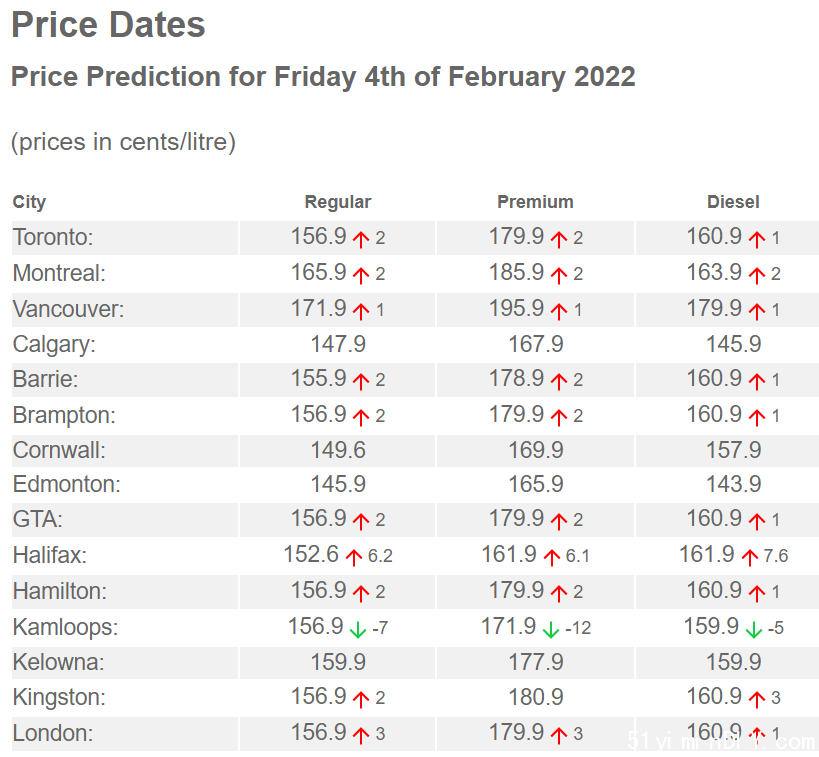819x757 pixels.
Task: Click red up arrow beside Toronto Regular price
Action: pos(360,240)
